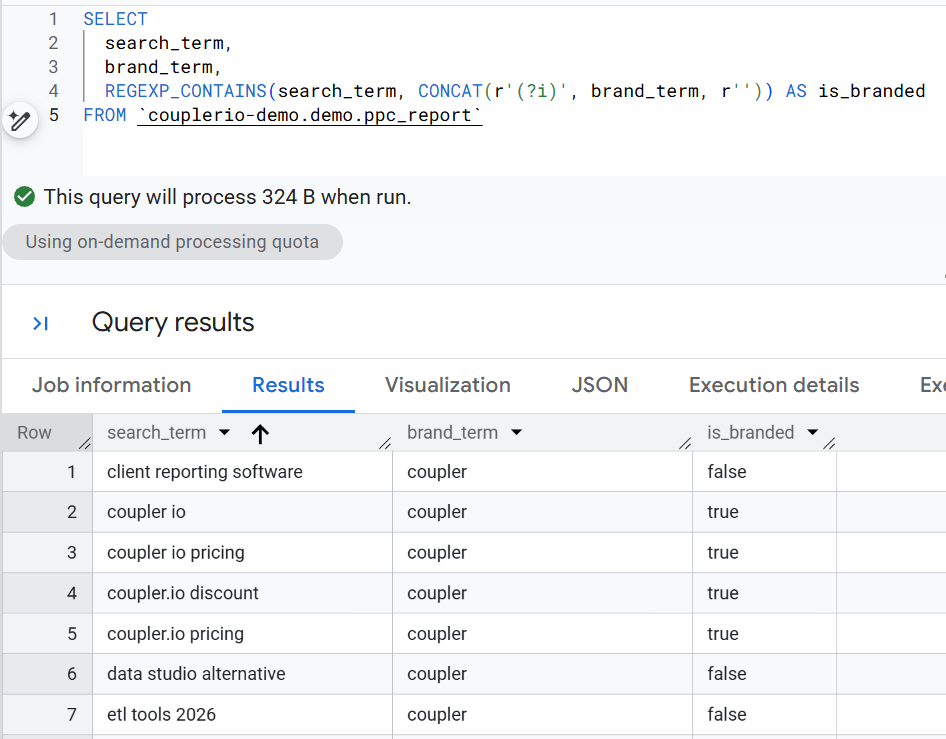Open the Visualization tab
The height and width of the screenshot is (739, 946).
click(x=448, y=385)
